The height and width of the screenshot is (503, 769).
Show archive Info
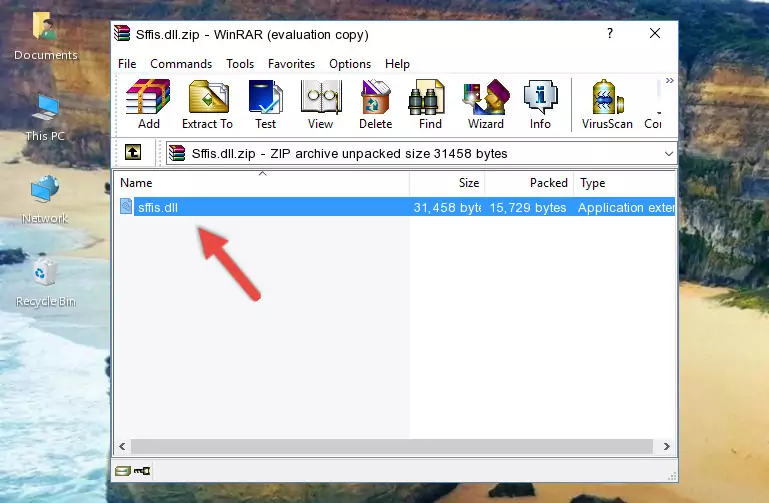click(x=540, y=104)
